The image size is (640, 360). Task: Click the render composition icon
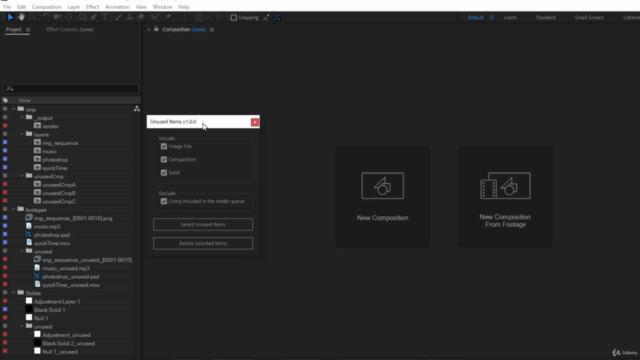(x=37, y=126)
